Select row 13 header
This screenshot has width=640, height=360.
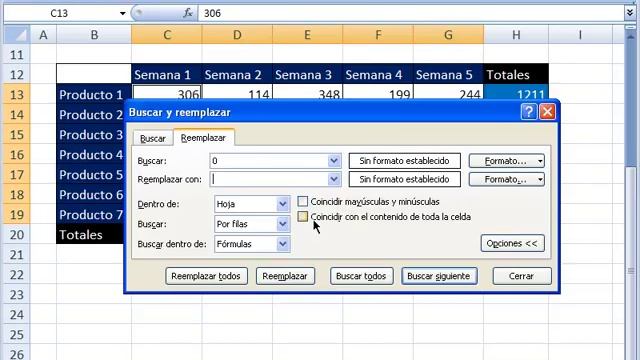(x=17, y=95)
